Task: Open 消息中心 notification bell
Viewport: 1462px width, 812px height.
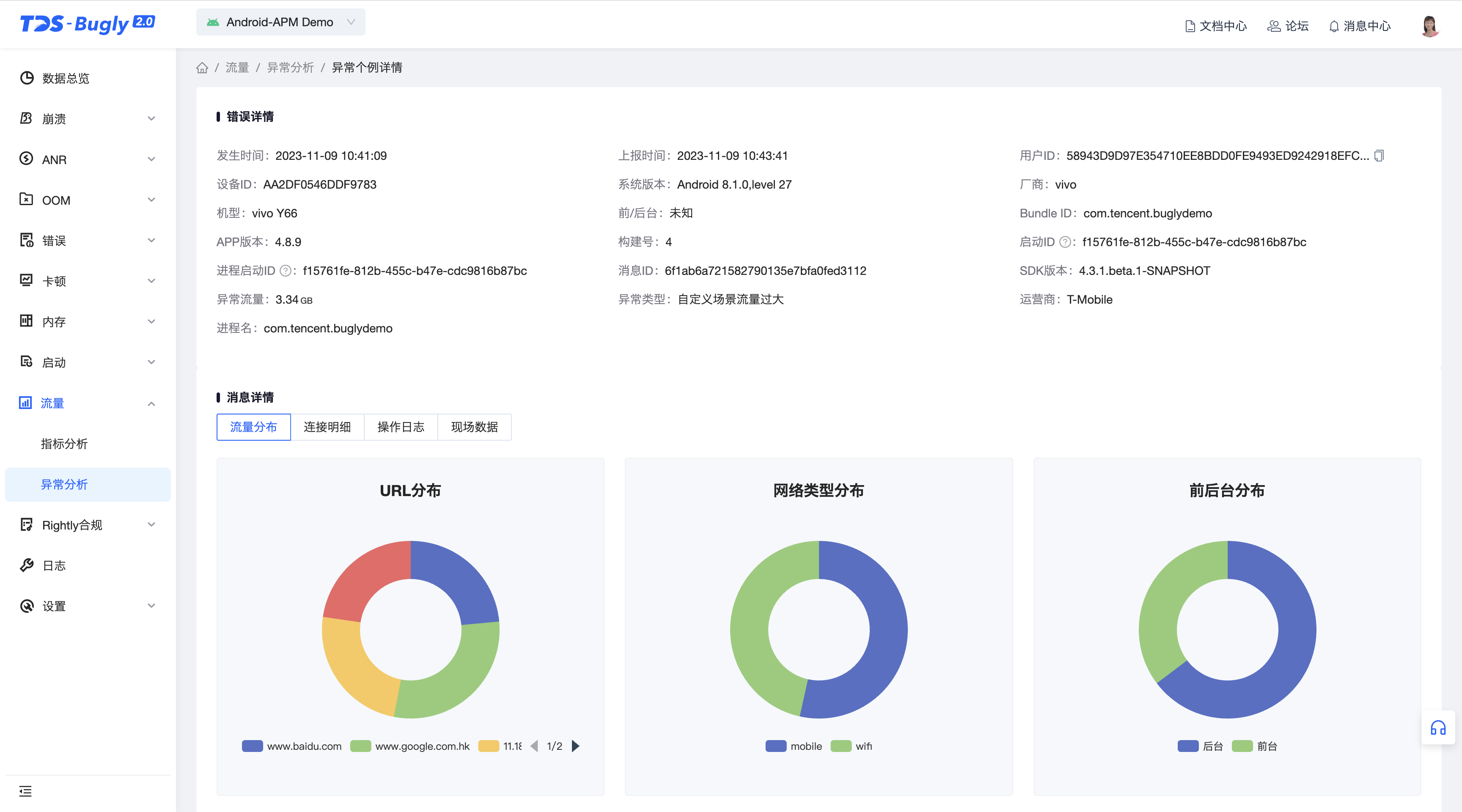Action: [1360, 26]
